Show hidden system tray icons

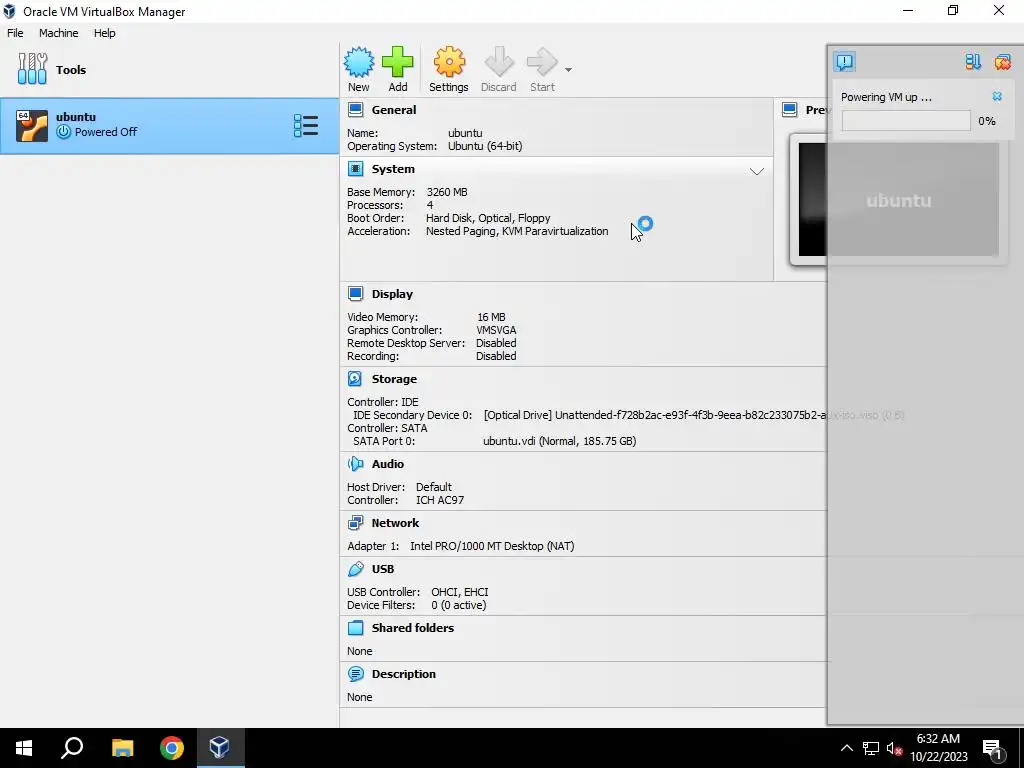coord(846,748)
